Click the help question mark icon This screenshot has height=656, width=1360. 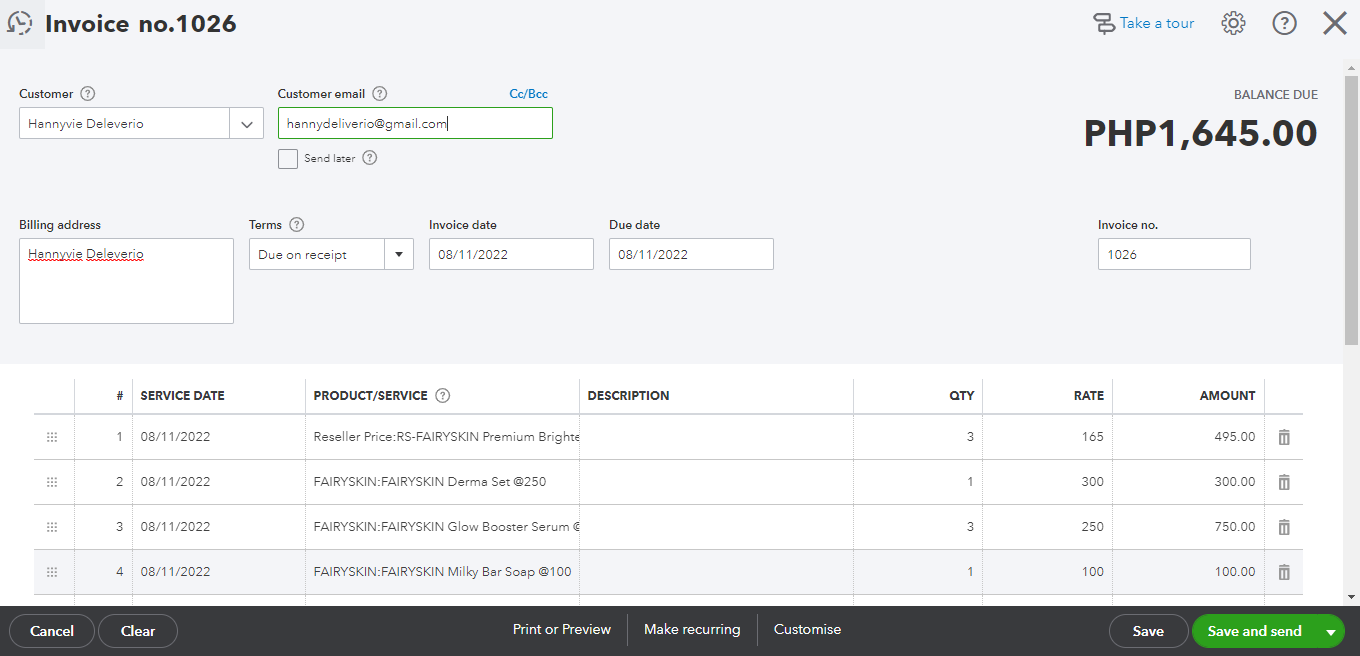pyautogui.click(x=1284, y=23)
